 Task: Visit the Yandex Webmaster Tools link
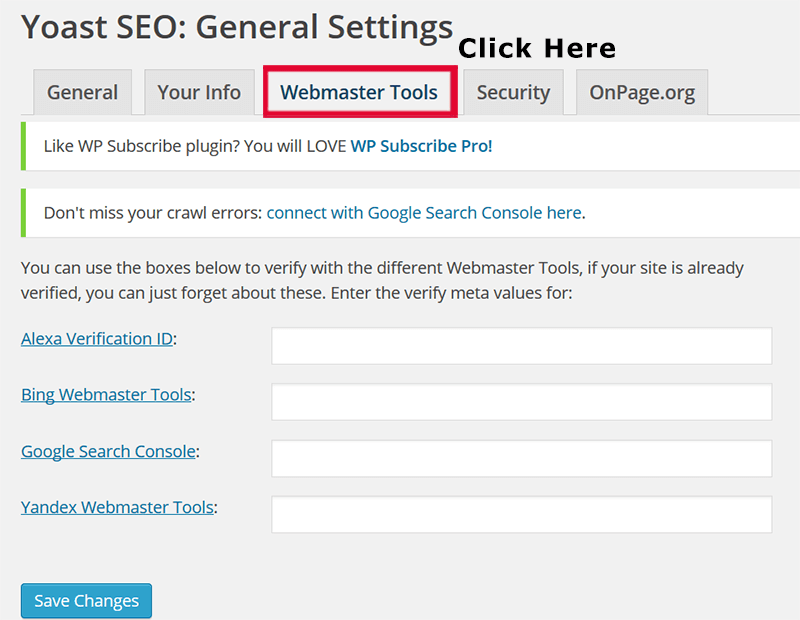click(x=117, y=507)
